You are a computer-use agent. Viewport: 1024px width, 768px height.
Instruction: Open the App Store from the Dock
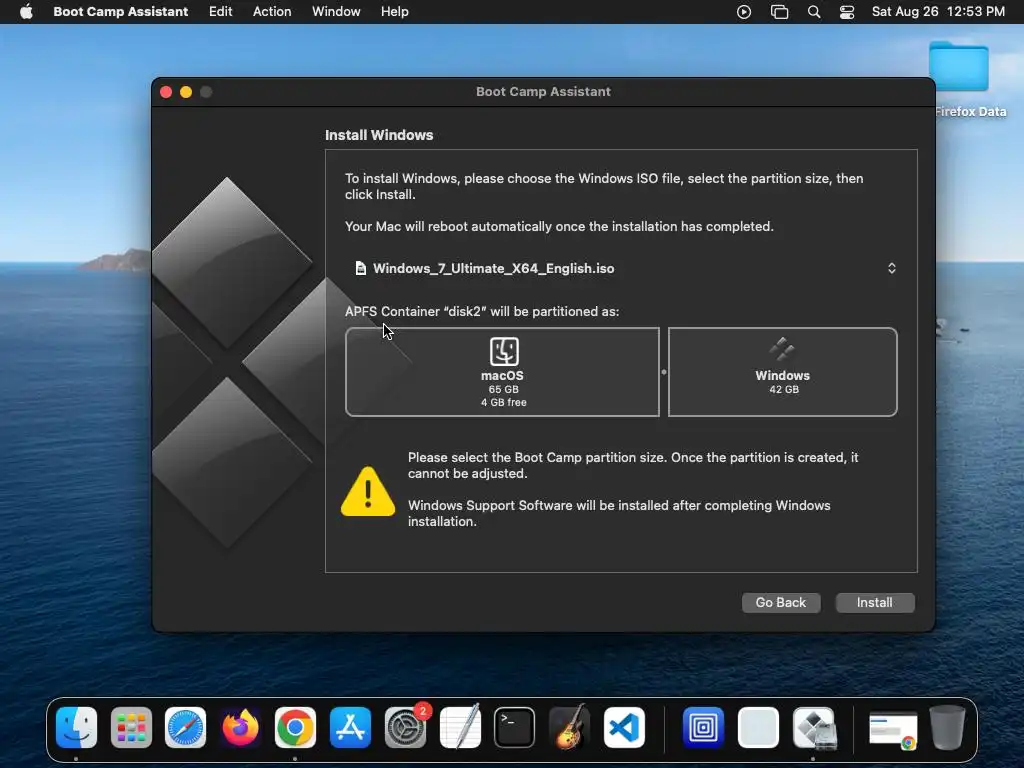tap(350, 728)
